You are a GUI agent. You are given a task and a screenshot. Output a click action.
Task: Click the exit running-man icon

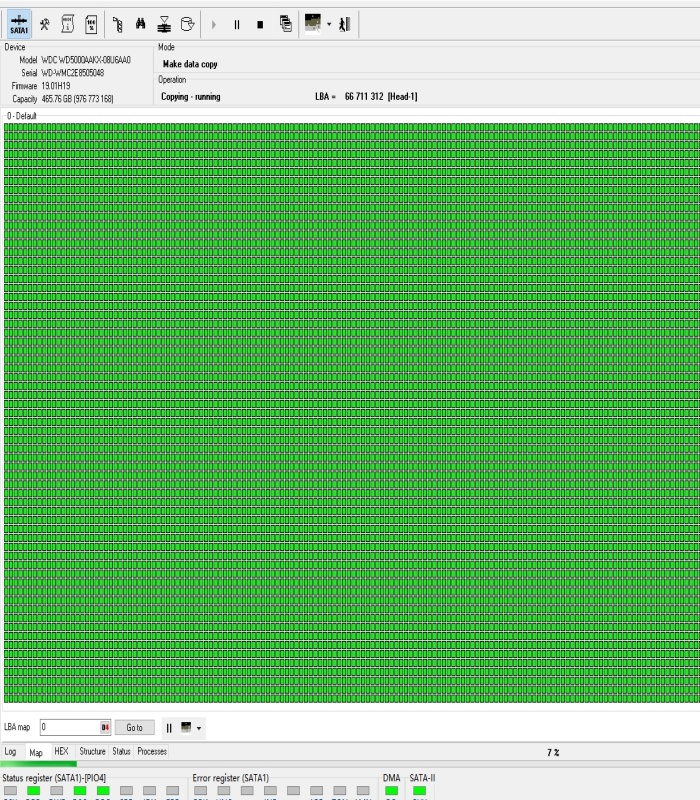coord(344,24)
